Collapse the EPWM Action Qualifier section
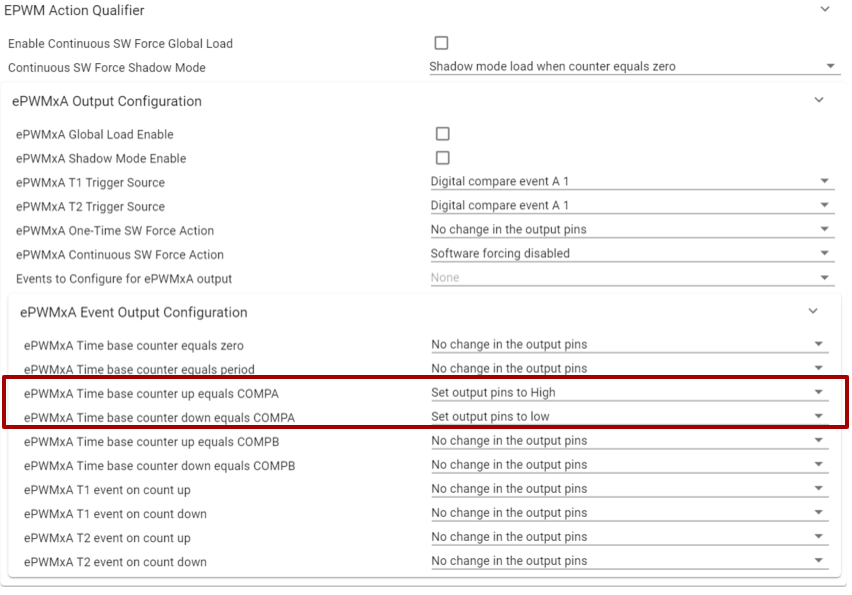 tap(825, 9)
